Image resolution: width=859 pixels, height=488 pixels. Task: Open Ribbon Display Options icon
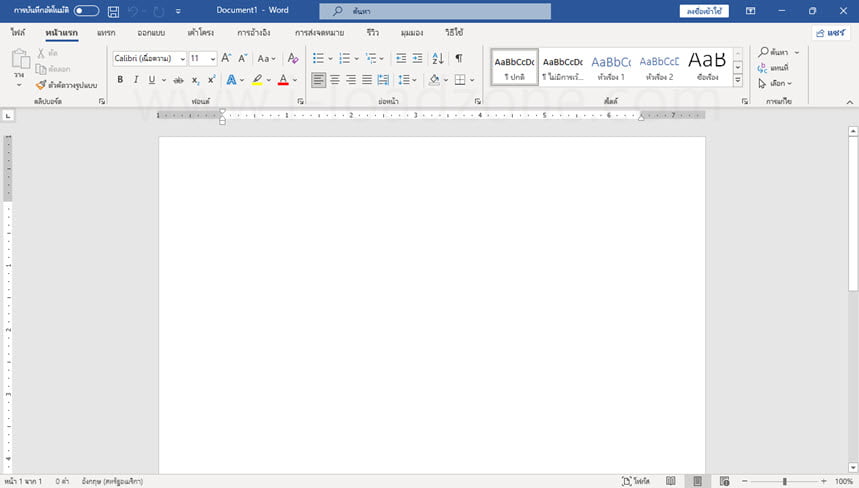click(x=751, y=11)
